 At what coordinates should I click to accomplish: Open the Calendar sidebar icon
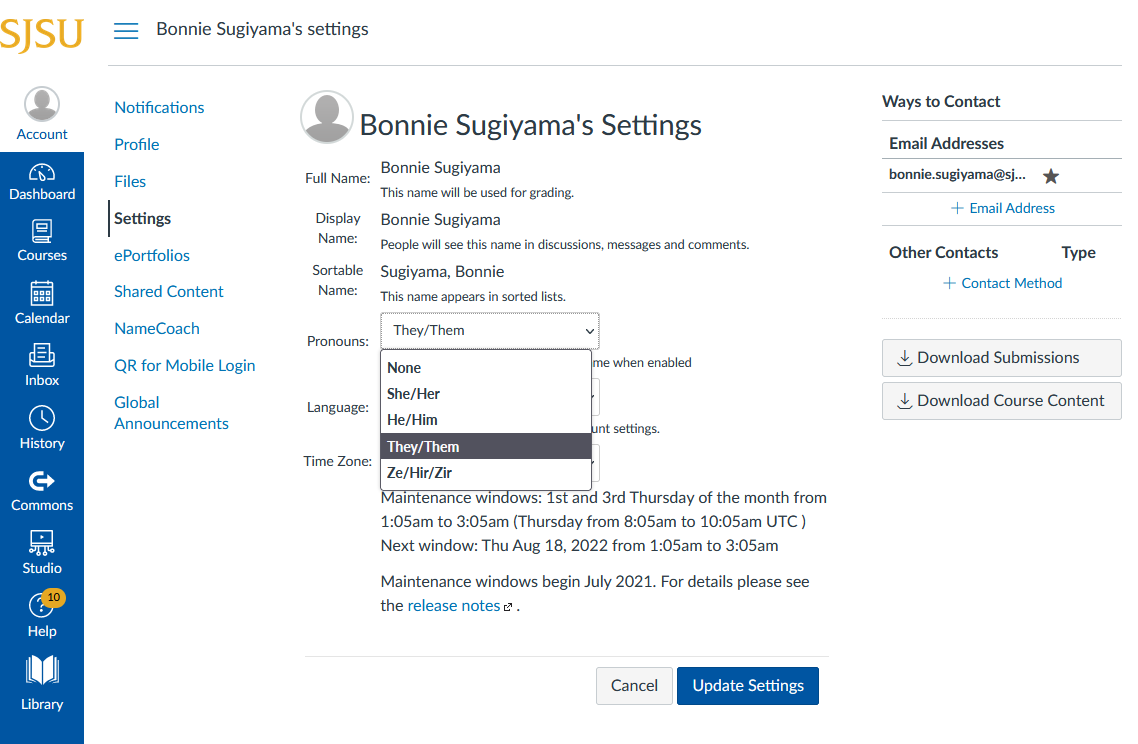(x=42, y=302)
